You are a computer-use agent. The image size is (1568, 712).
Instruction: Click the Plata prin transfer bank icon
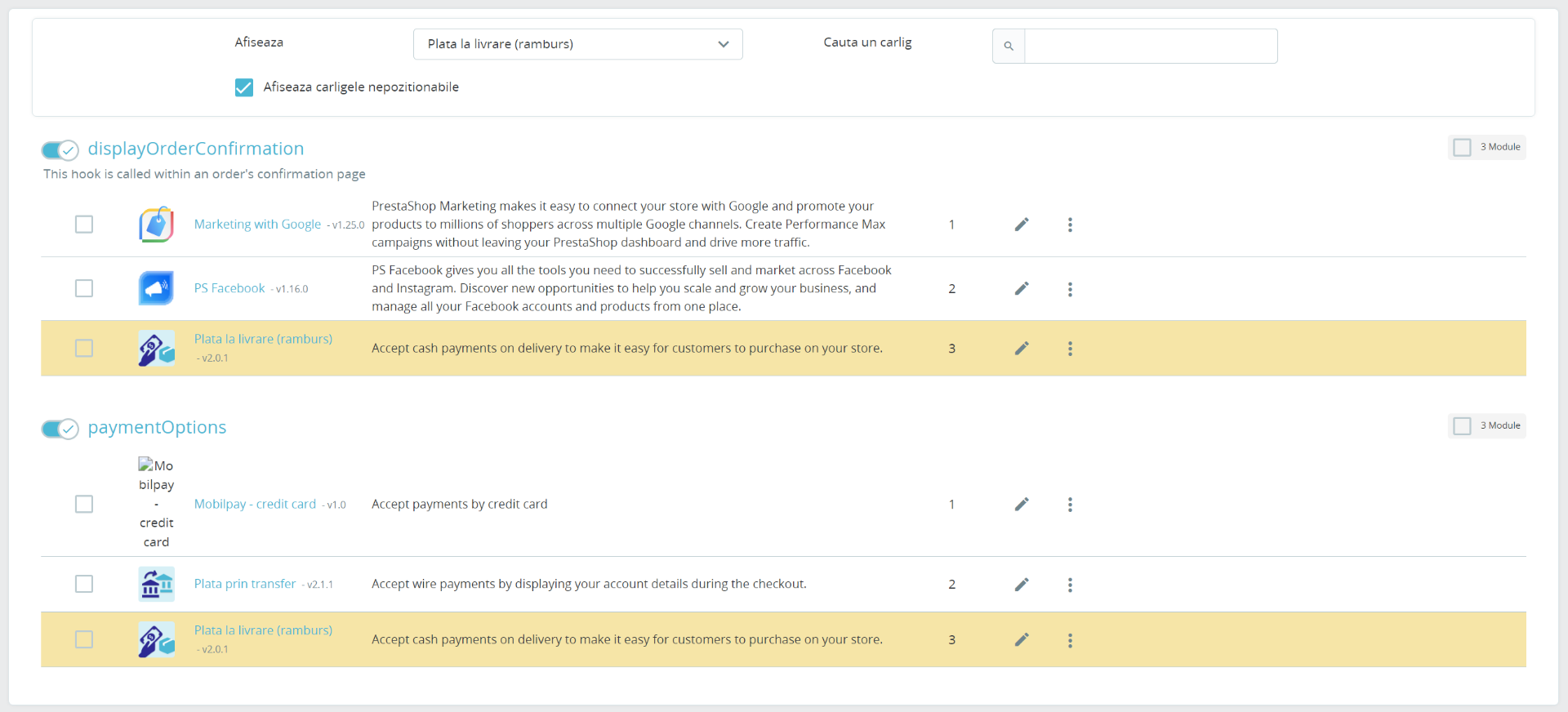tap(156, 585)
